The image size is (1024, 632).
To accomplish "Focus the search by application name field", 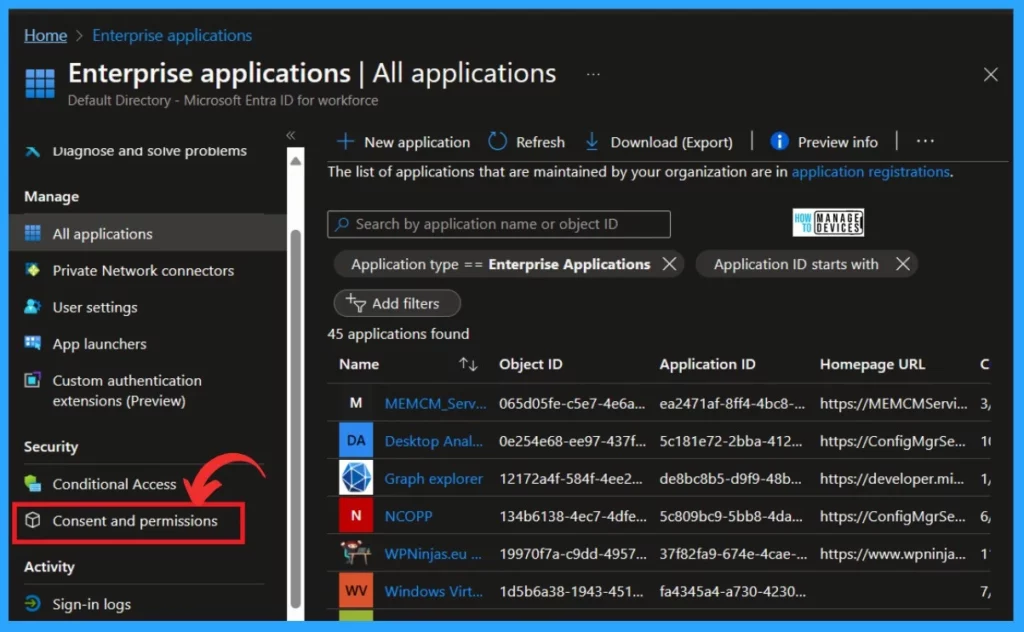I will tap(498, 224).
